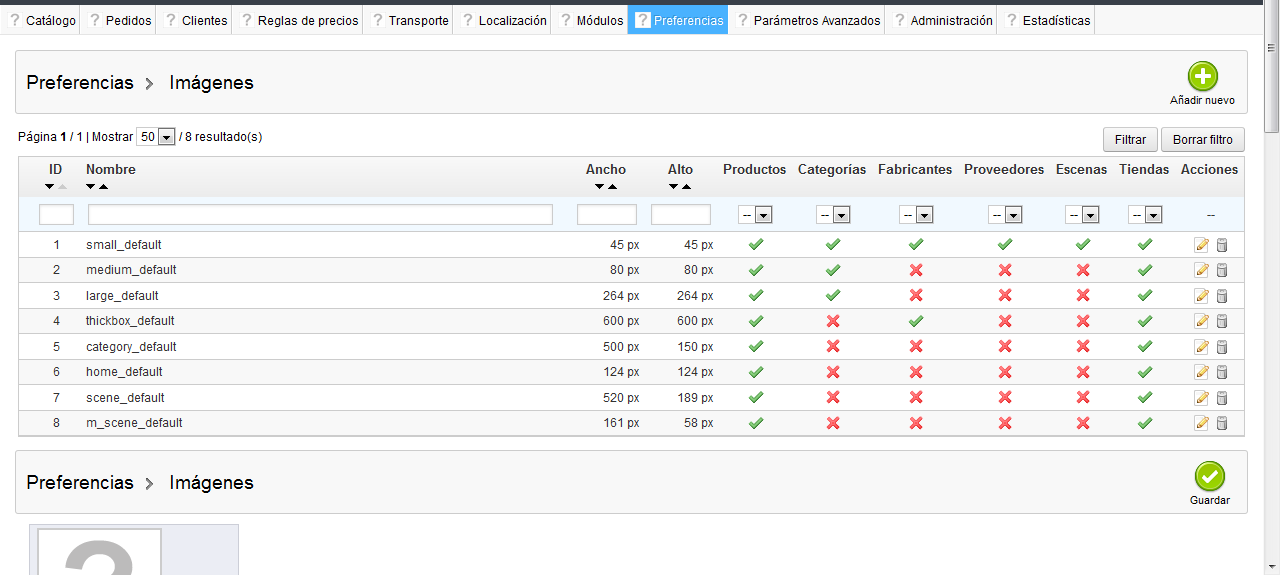Delete the large_default image type
Viewport: 1280px width, 575px height.
click(x=1222, y=296)
